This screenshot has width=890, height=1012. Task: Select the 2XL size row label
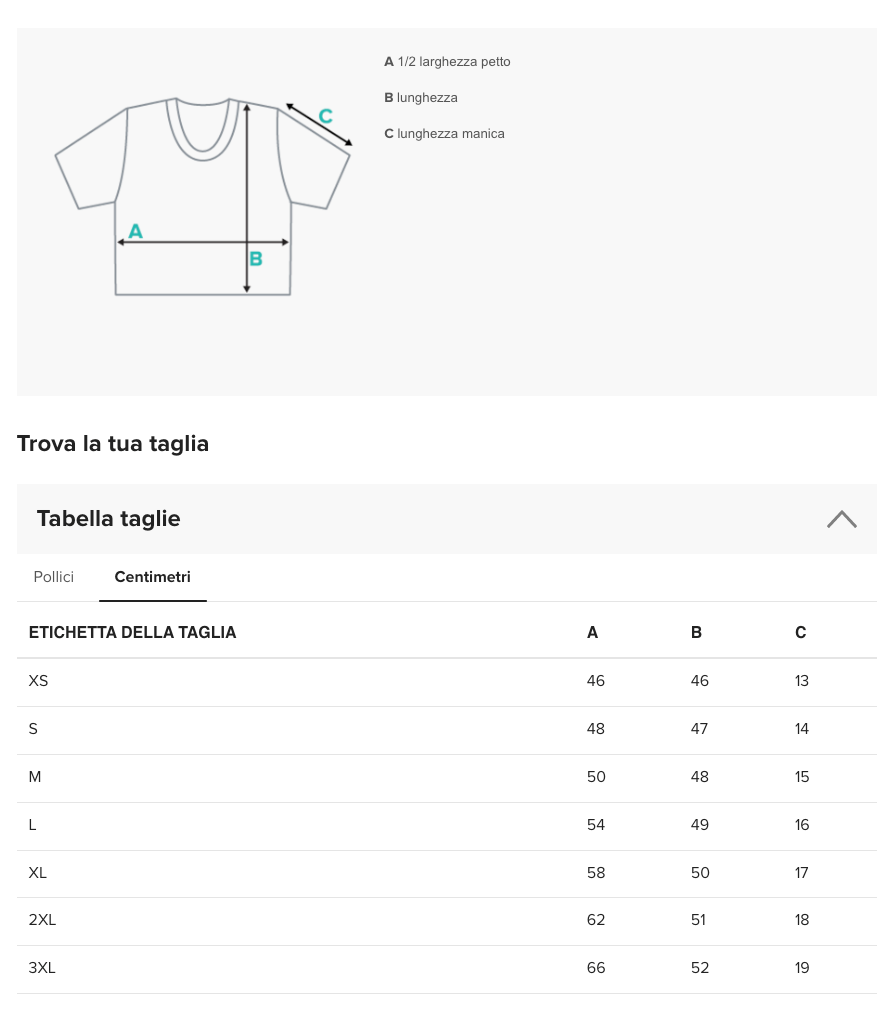point(43,920)
